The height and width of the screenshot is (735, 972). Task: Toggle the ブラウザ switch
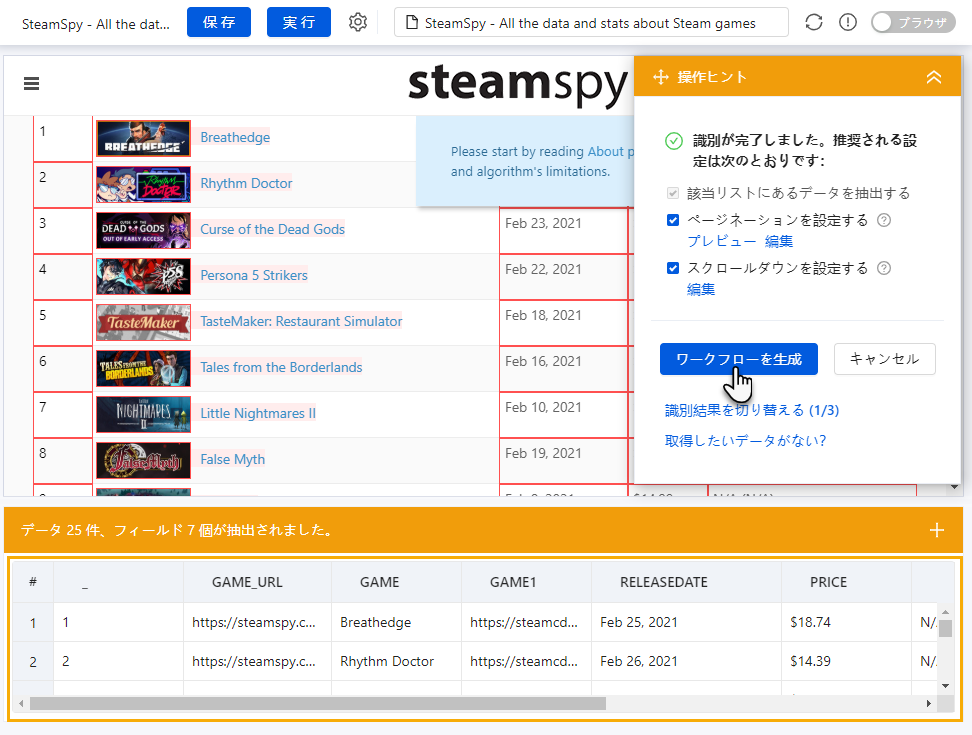(913, 23)
